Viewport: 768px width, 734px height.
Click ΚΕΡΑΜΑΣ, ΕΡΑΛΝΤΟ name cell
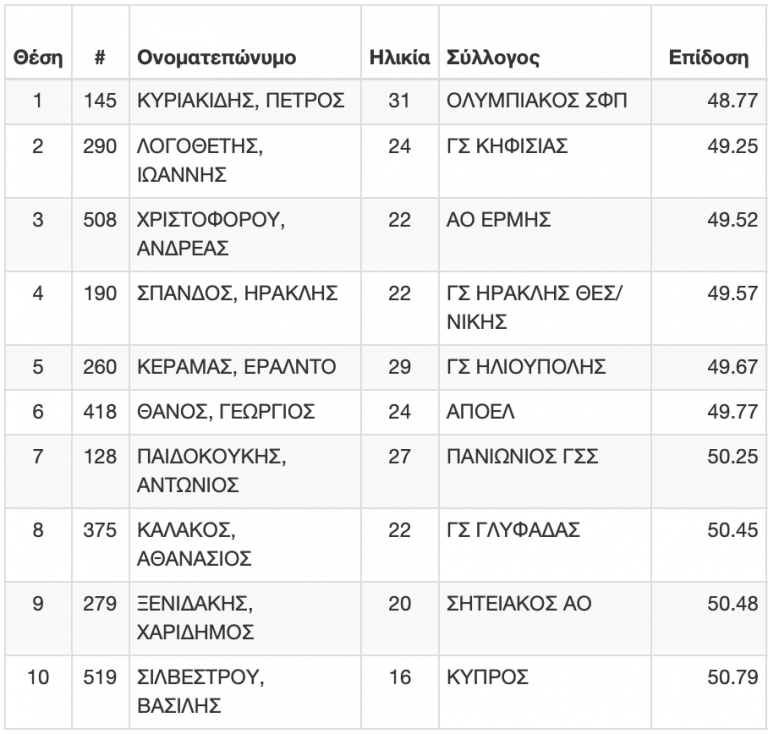(x=236, y=367)
